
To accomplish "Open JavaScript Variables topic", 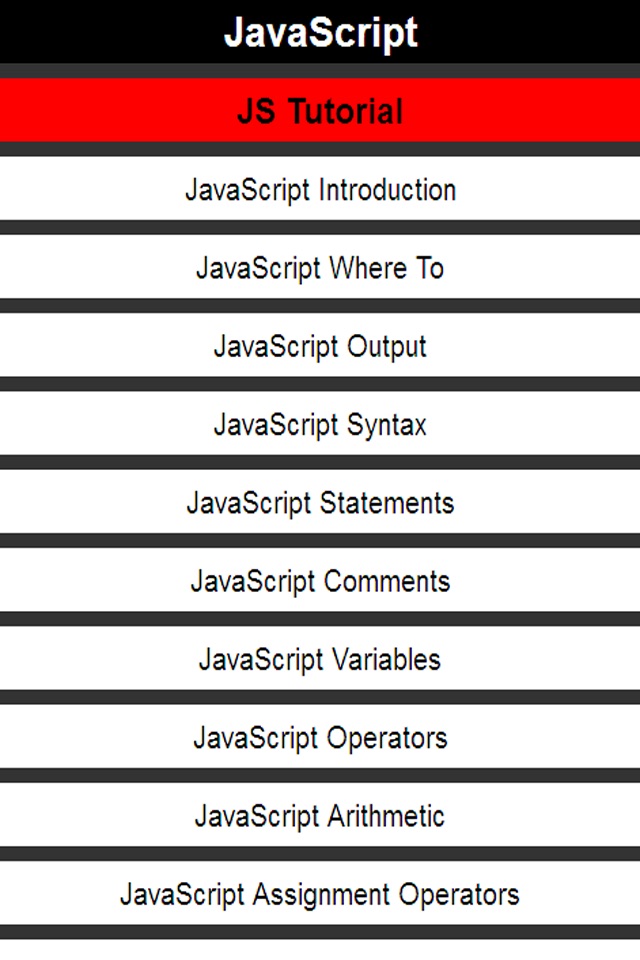I will (320, 659).
